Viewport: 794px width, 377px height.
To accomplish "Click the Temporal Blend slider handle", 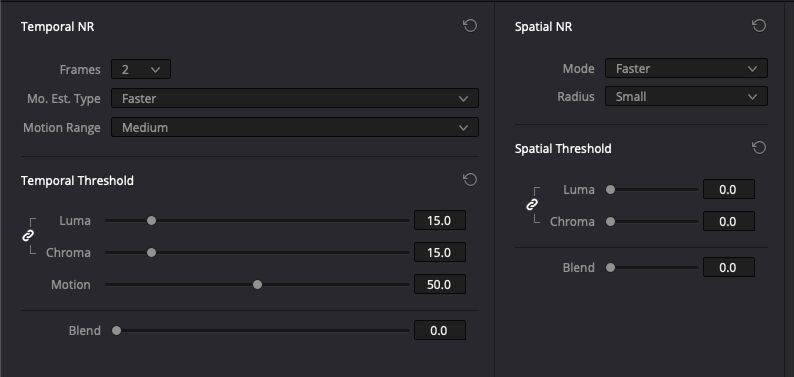I will coord(116,331).
